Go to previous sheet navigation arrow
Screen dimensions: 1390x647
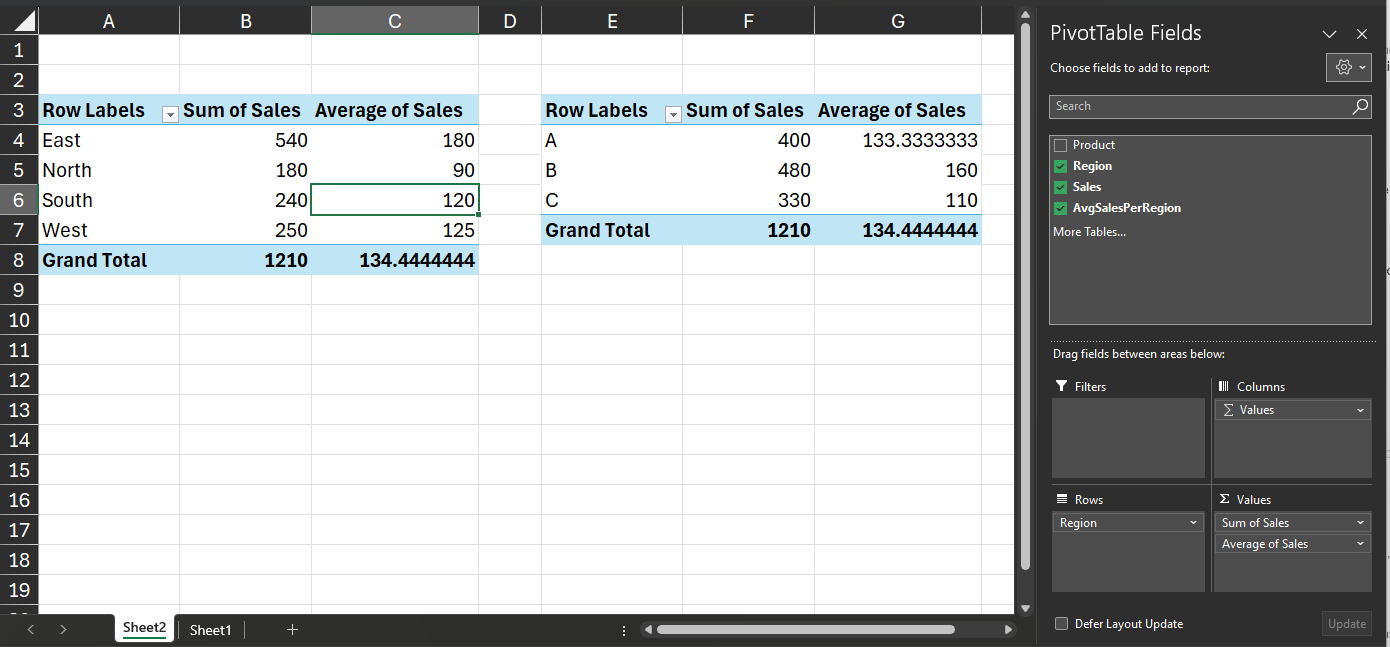31,630
